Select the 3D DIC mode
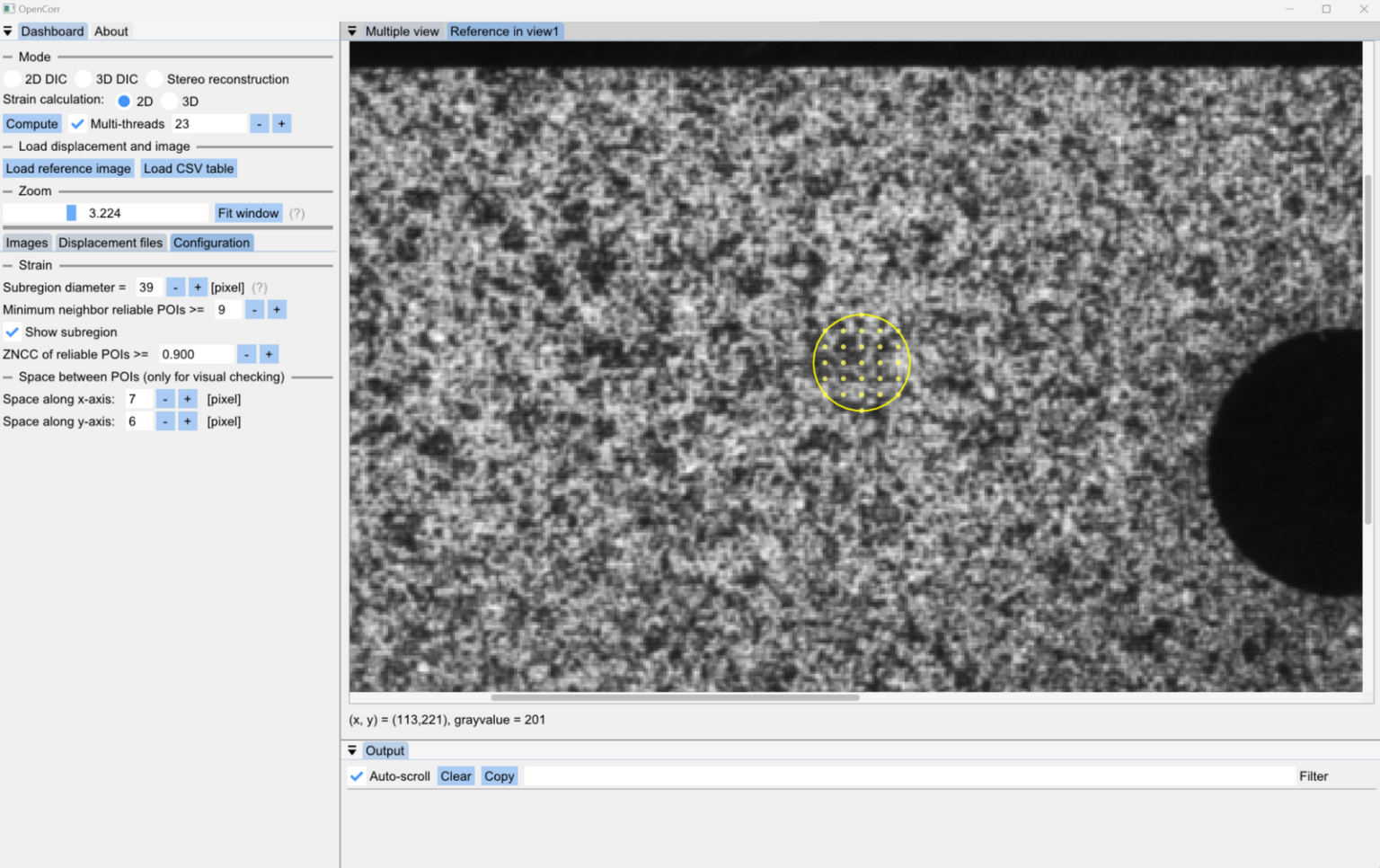This screenshot has height=868, width=1380. tap(84, 78)
